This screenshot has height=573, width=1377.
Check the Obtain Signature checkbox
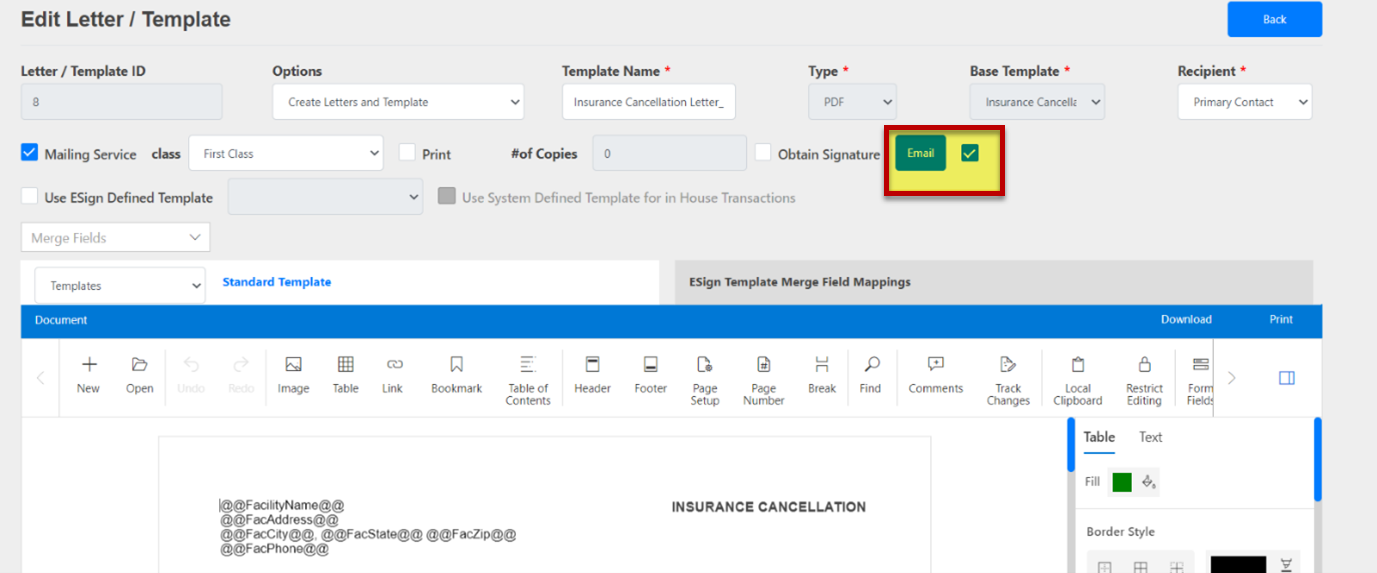coord(763,152)
